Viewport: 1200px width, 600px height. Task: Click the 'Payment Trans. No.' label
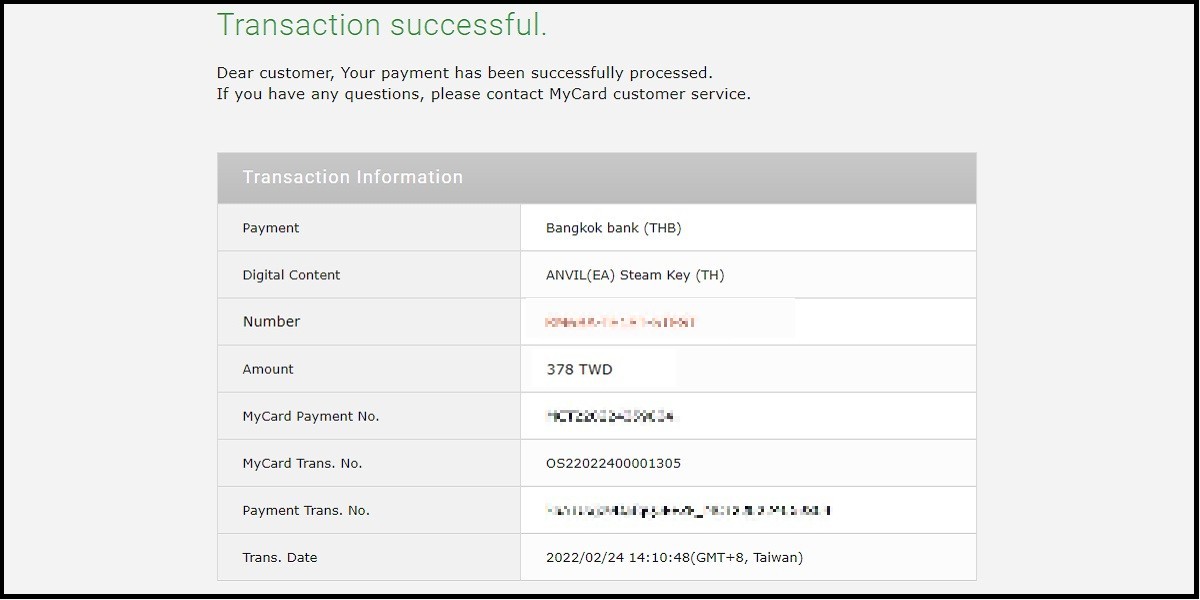306,510
